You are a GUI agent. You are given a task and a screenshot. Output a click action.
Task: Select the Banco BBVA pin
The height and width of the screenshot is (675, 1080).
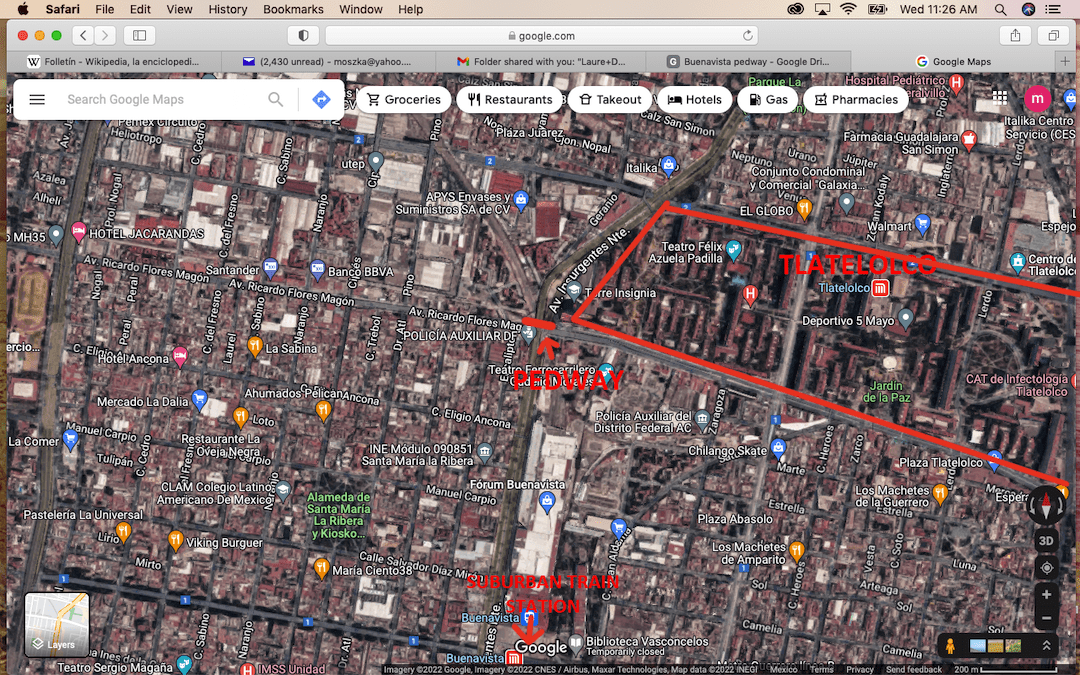(317, 270)
